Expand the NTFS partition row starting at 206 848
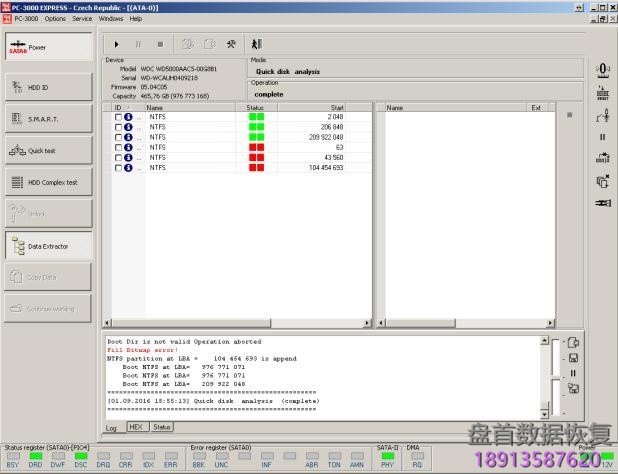The height and width of the screenshot is (474, 618). point(139,127)
